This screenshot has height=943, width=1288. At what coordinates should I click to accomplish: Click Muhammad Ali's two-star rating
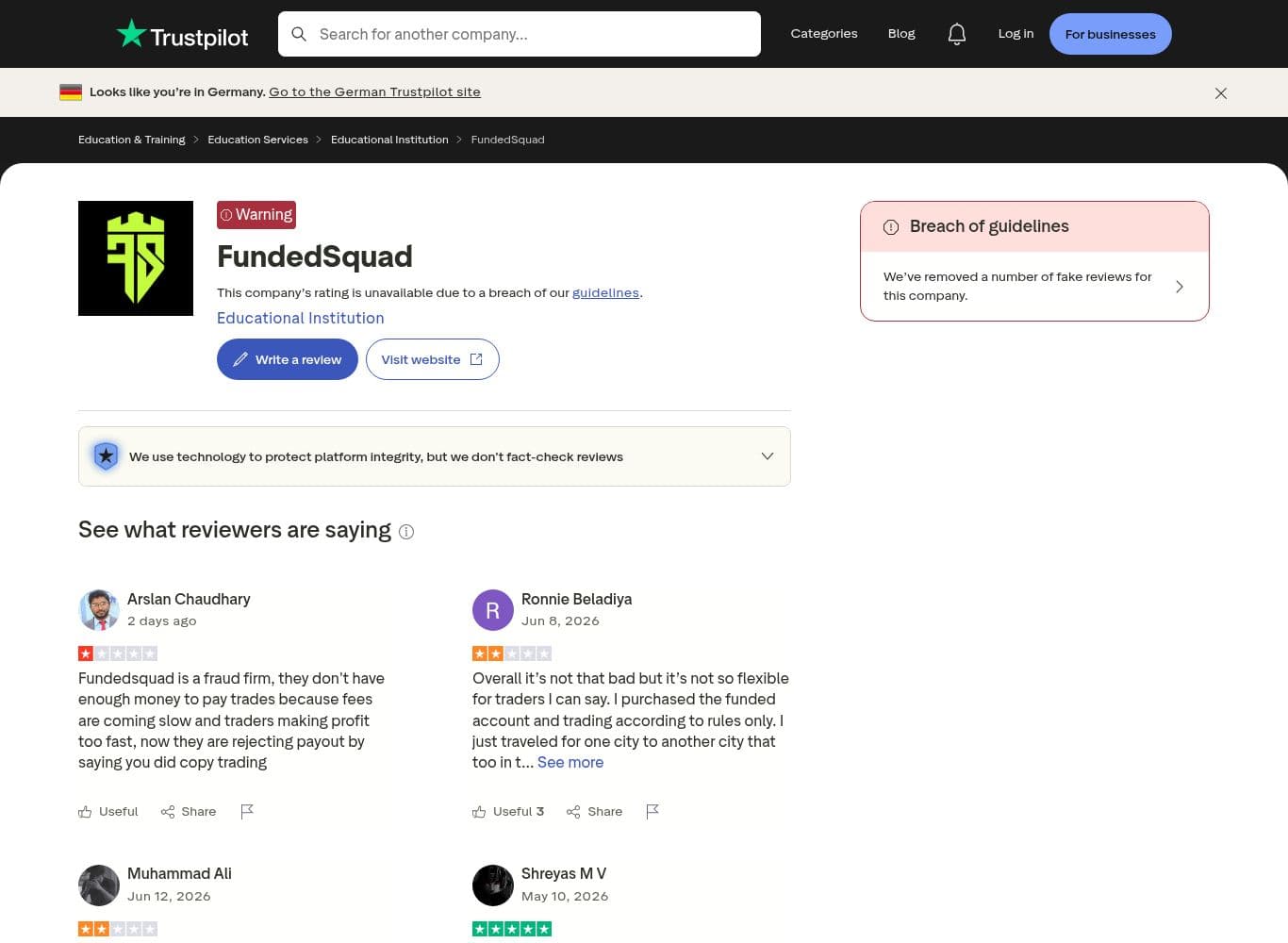pyautogui.click(x=118, y=929)
